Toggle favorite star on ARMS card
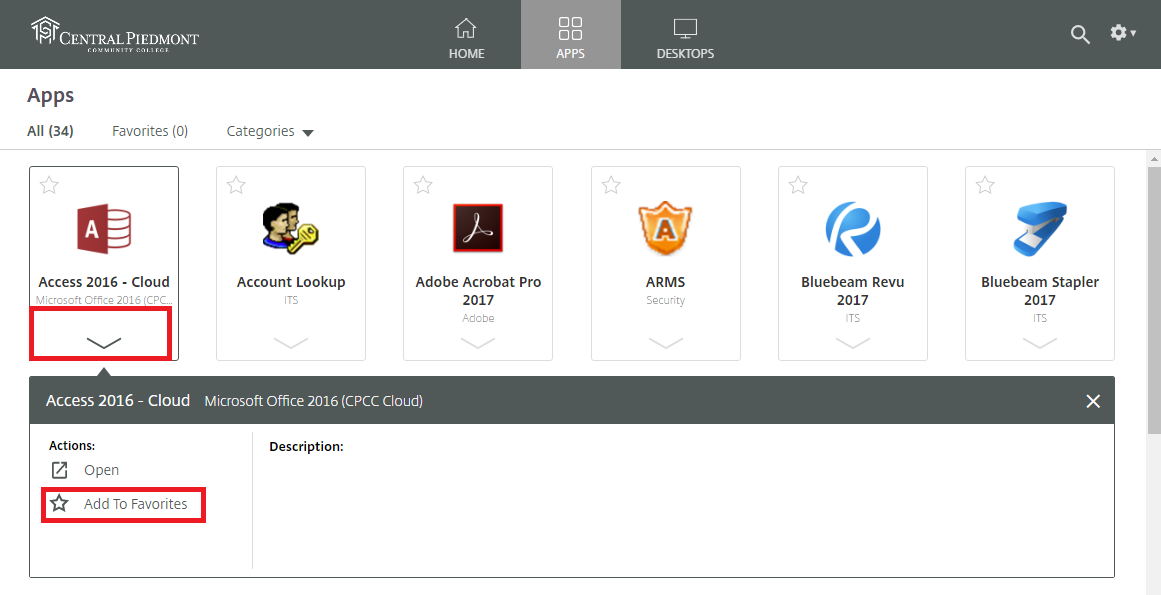 611,185
